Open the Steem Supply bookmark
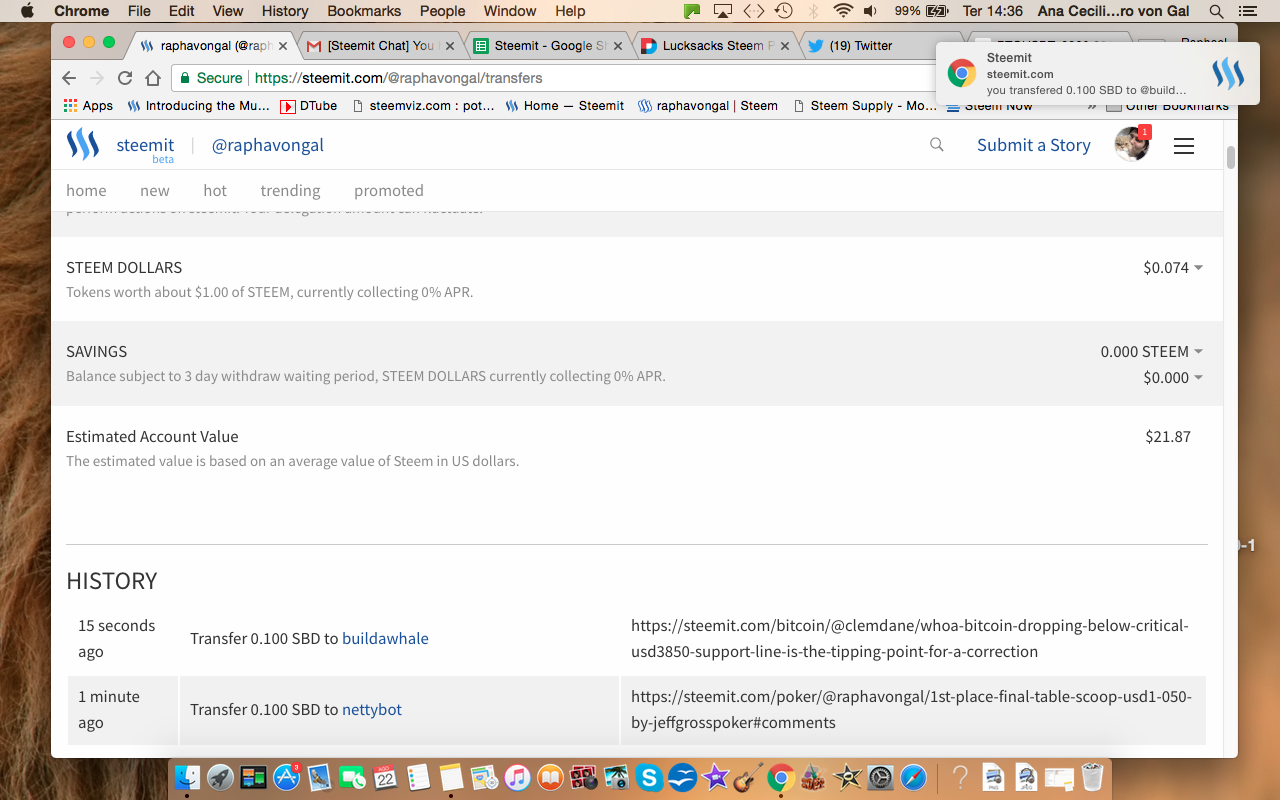 click(x=865, y=105)
